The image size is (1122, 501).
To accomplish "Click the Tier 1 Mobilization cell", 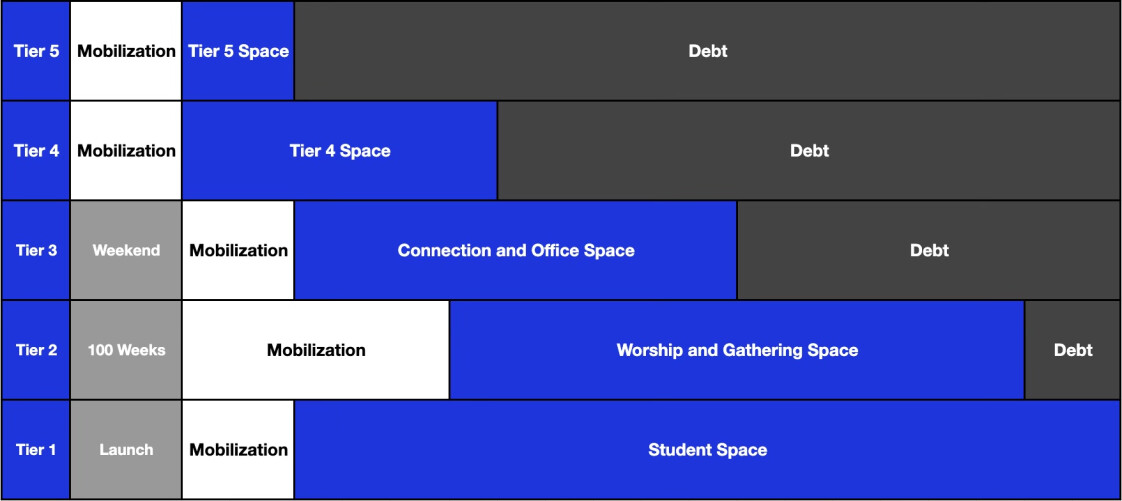I will [x=238, y=449].
